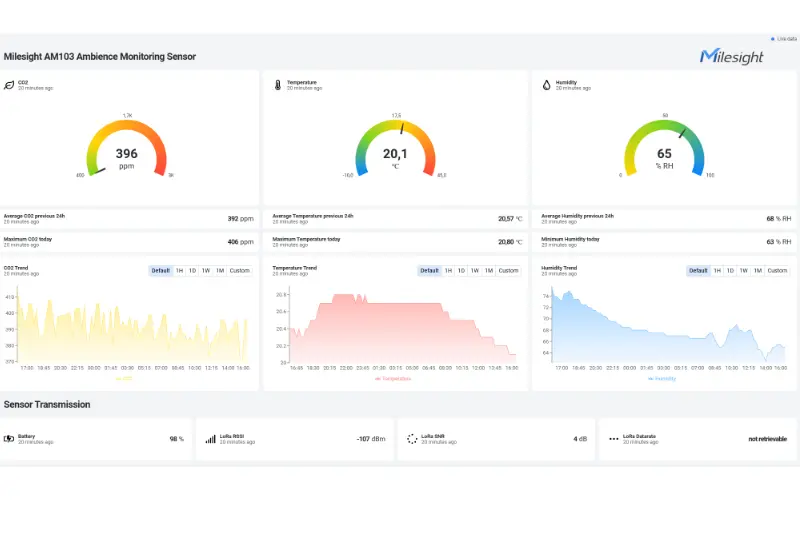The image size is (800, 533).
Task: Click the 98 % battery value
Action: tap(177, 439)
